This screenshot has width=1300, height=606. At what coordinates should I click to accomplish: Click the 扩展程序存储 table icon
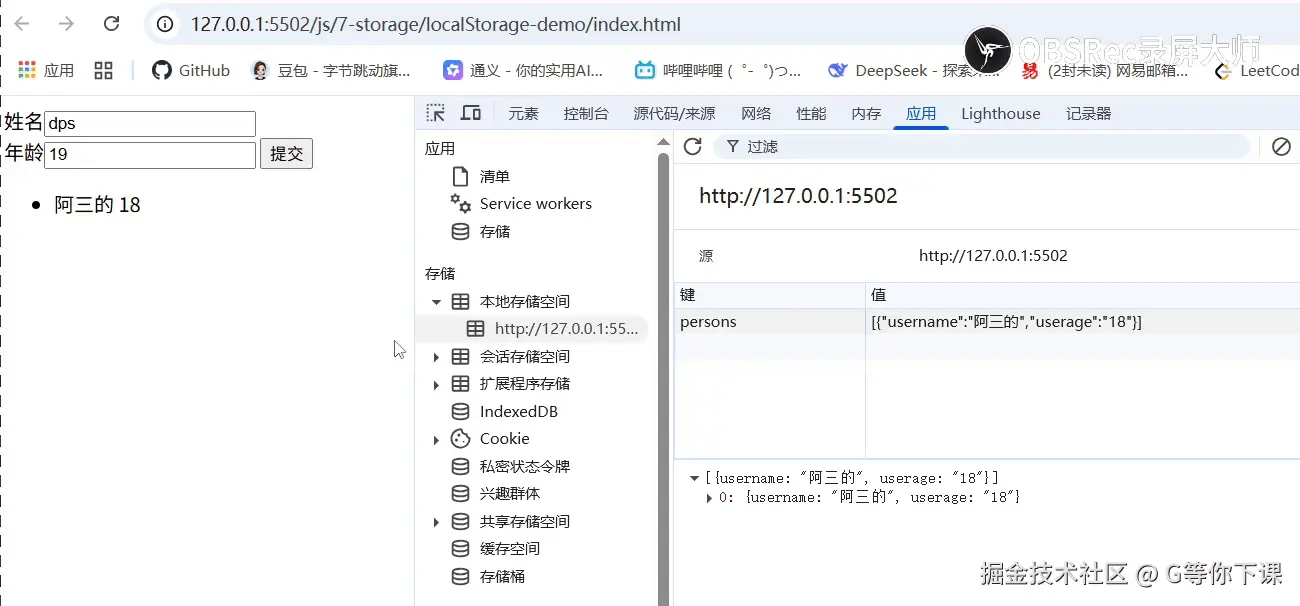(460, 383)
